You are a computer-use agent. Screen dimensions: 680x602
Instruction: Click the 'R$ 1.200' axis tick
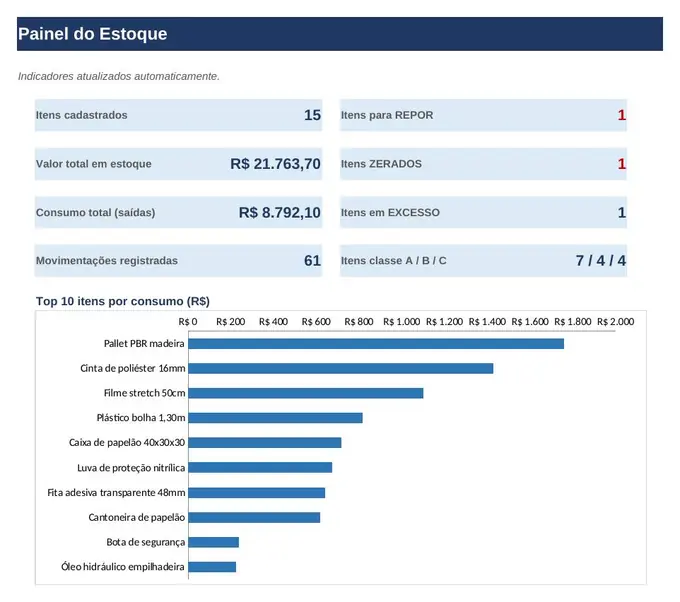tap(445, 322)
